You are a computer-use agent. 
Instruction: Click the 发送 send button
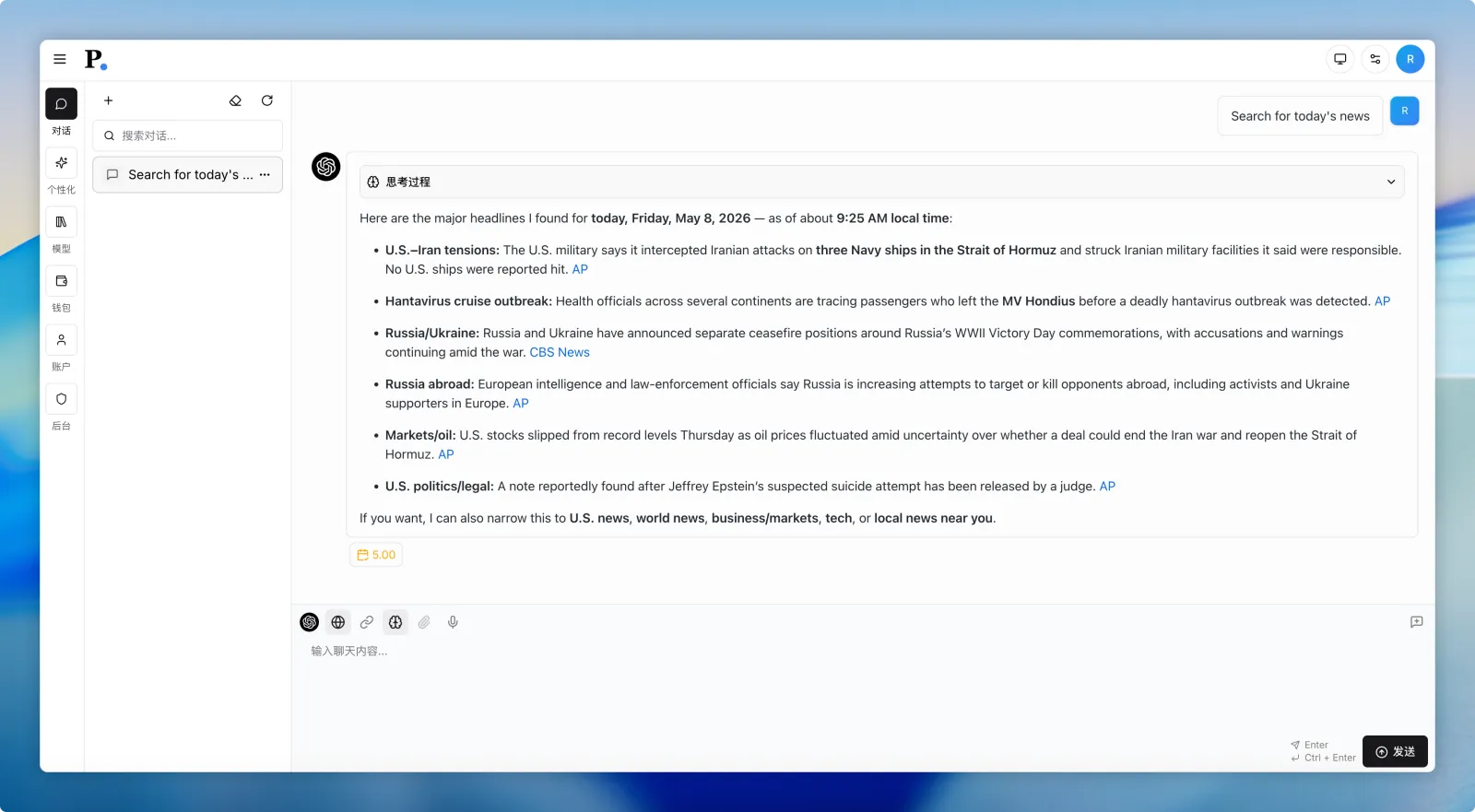pyautogui.click(x=1395, y=751)
